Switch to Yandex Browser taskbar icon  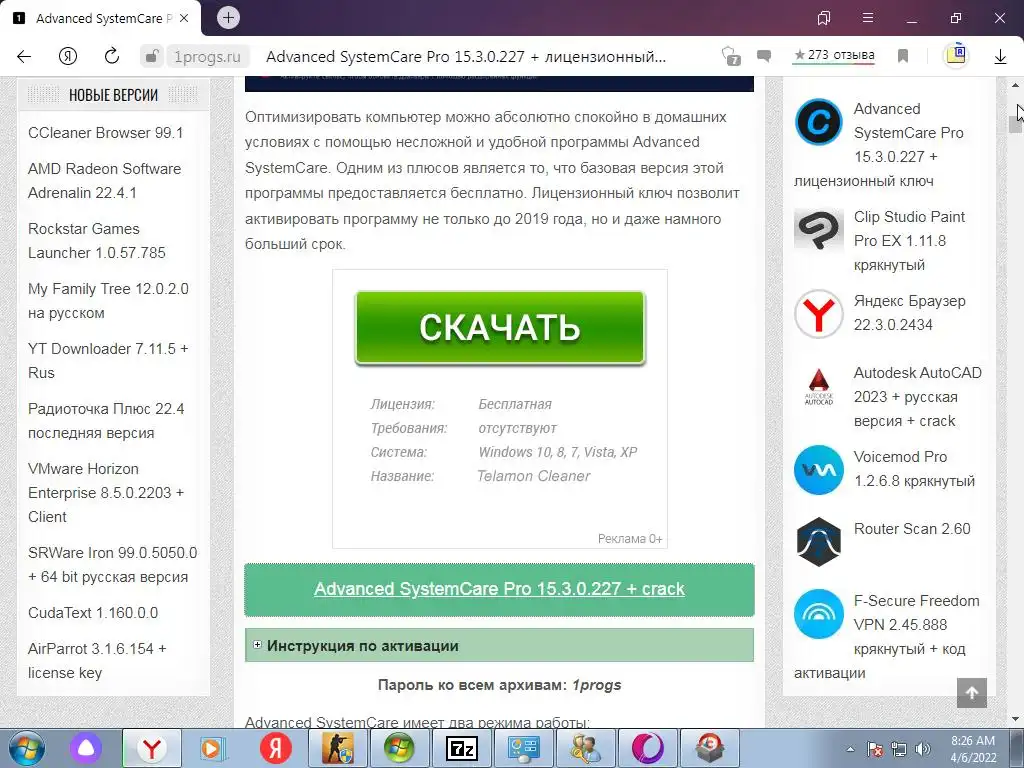[152, 748]
